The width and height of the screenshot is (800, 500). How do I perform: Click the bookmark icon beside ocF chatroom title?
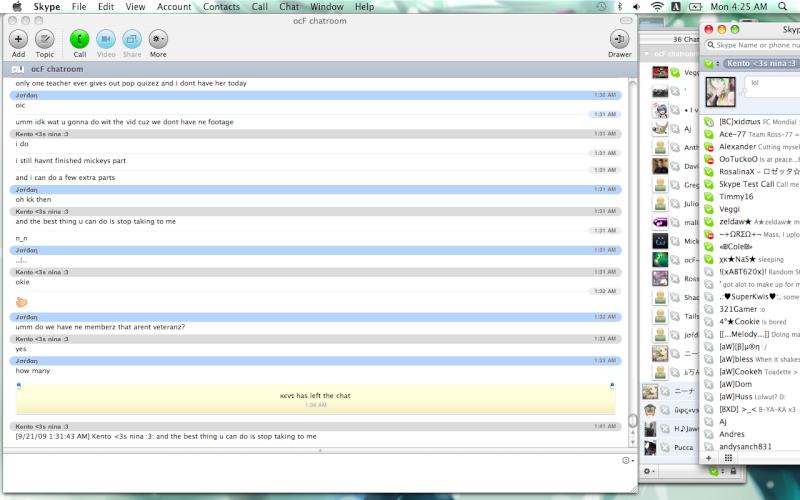(18, 69)
